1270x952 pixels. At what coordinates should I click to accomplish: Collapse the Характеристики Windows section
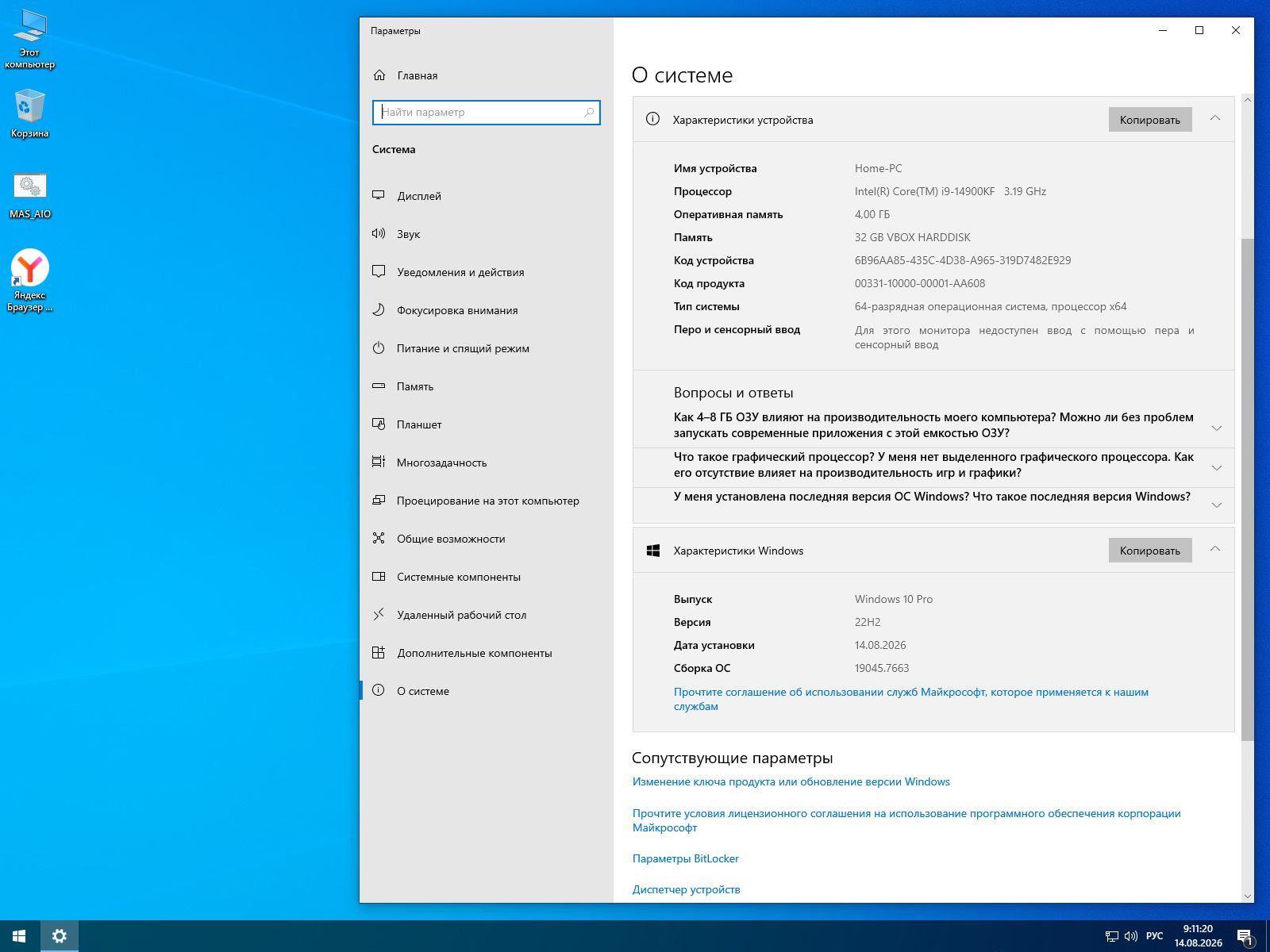[1214, 549]
